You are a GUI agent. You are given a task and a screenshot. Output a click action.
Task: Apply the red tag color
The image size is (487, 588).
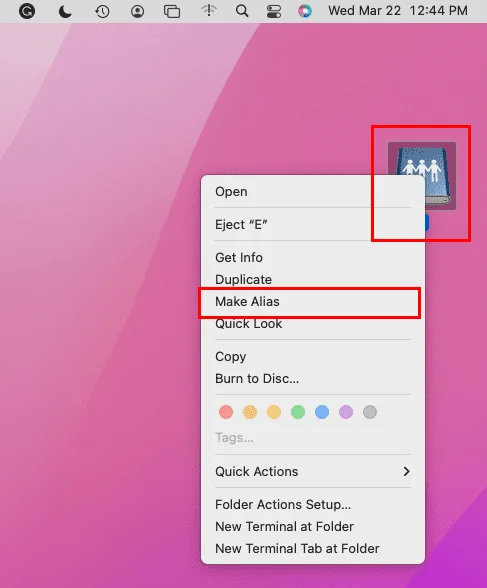(226, 412)
